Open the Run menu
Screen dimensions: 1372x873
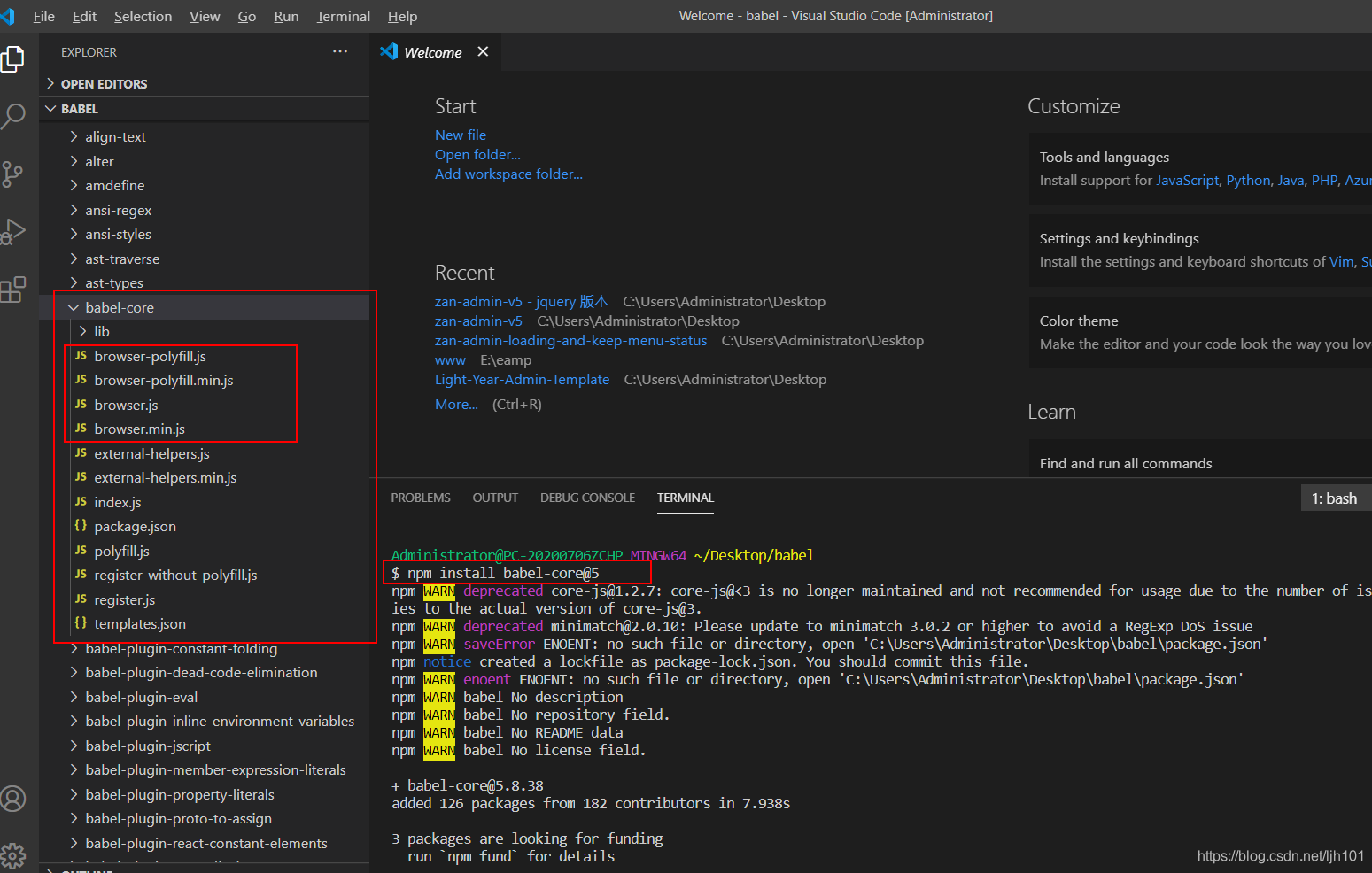click(286, 16)
